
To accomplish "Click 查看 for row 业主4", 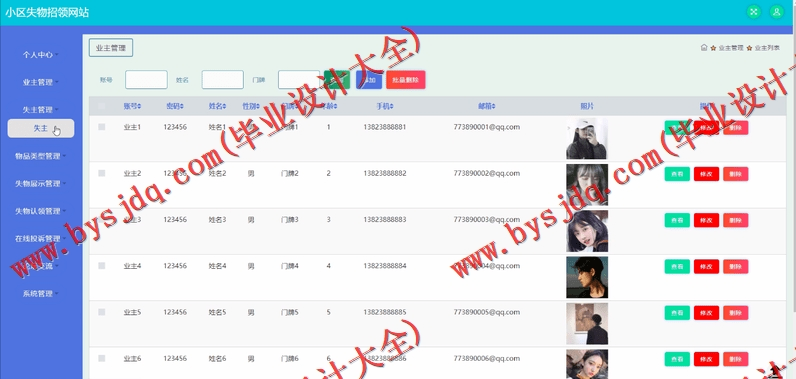I will pos(677,266).
